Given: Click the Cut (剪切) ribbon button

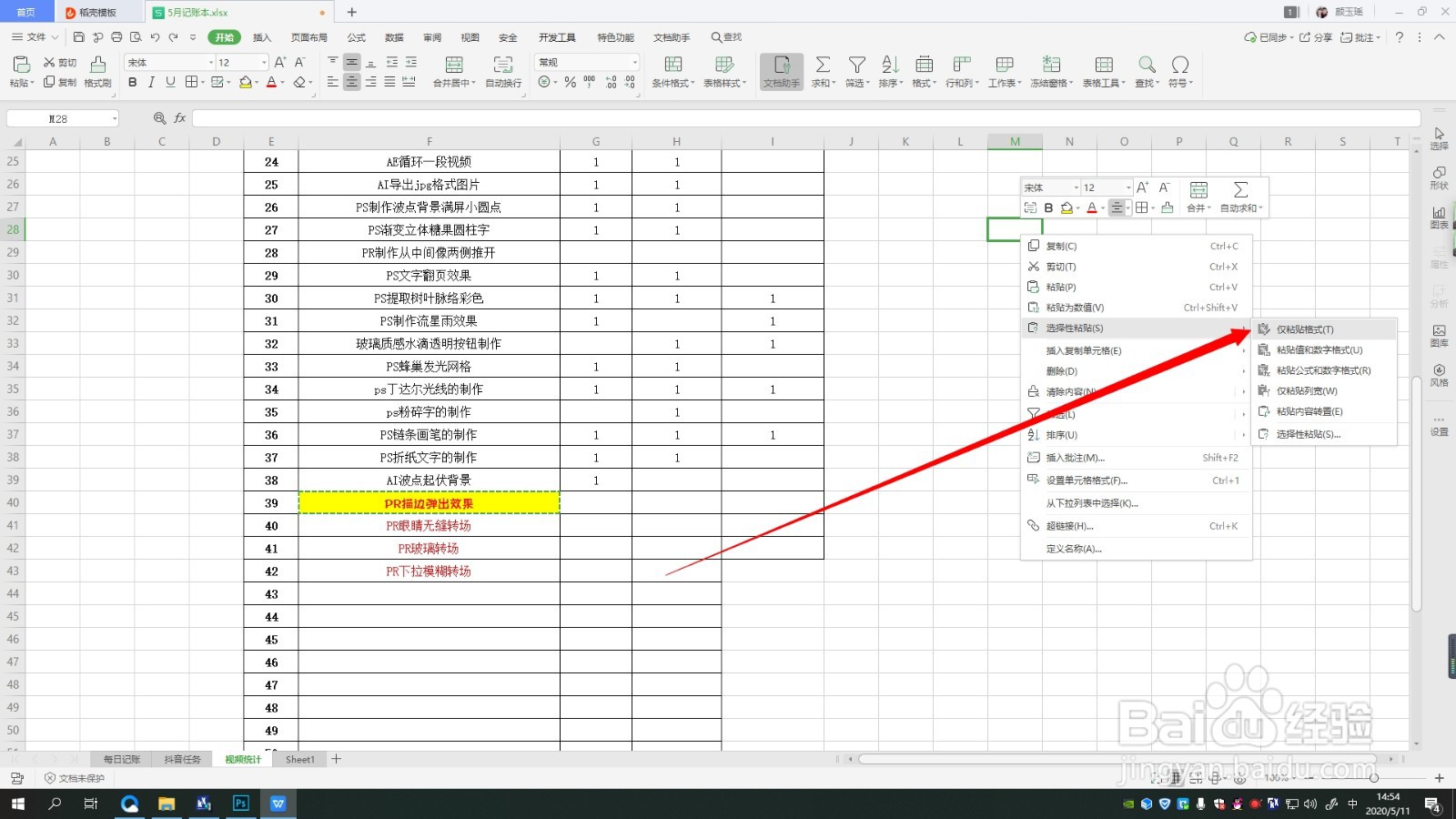Looking at the screenshot, I should [x=60, y=63].
